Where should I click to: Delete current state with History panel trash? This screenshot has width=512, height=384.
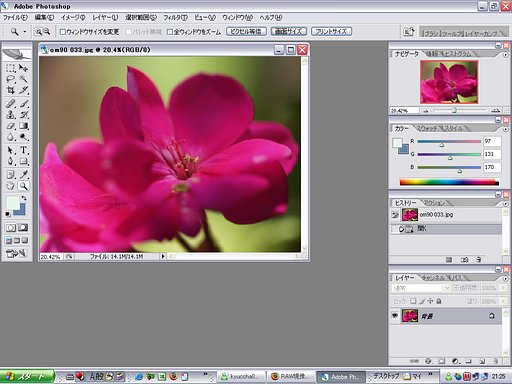click(x=479, y=259)
